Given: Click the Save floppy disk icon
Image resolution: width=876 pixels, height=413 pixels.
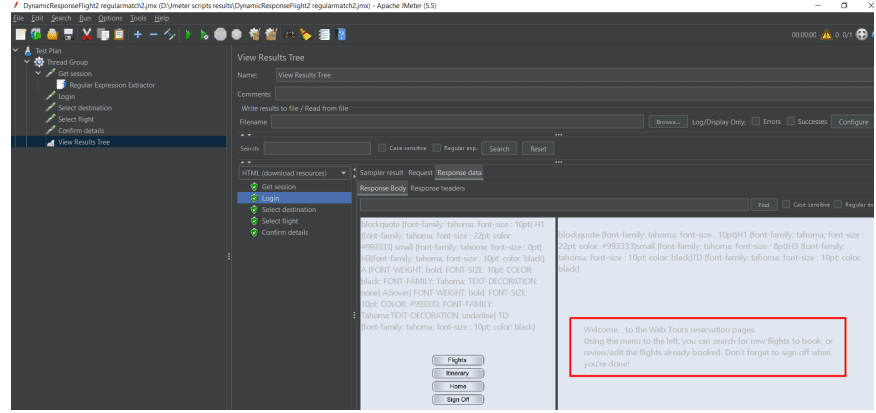Looking at the screenshot, I should pyautogui.click(x=68, y=35).
